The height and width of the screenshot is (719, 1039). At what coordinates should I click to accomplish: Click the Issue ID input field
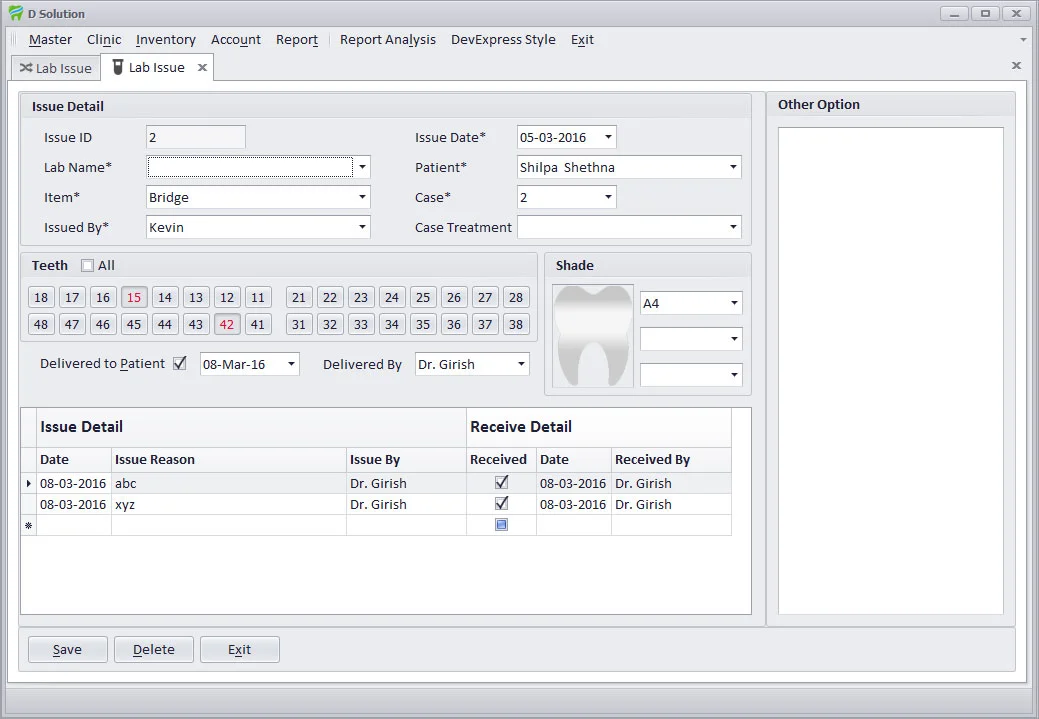pyautogui.click(x=195, y=137)
